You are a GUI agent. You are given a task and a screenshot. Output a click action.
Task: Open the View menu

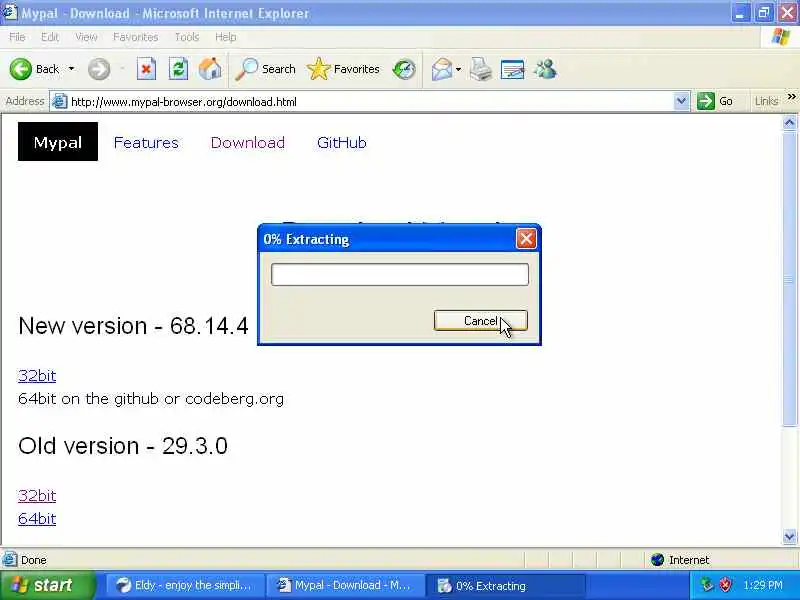point(86,37)
